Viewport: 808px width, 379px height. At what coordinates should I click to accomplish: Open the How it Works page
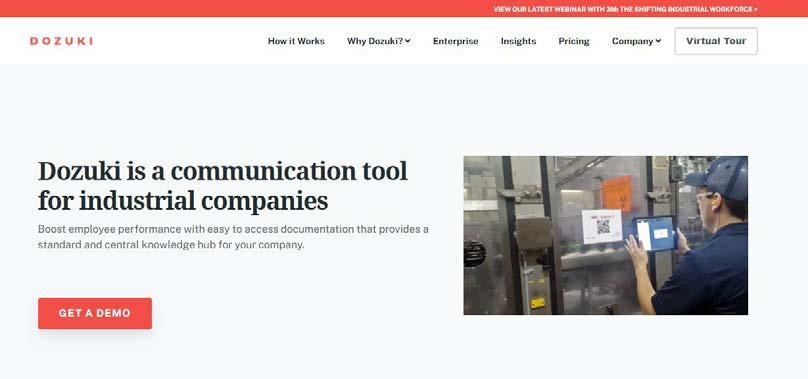[296, 41]
